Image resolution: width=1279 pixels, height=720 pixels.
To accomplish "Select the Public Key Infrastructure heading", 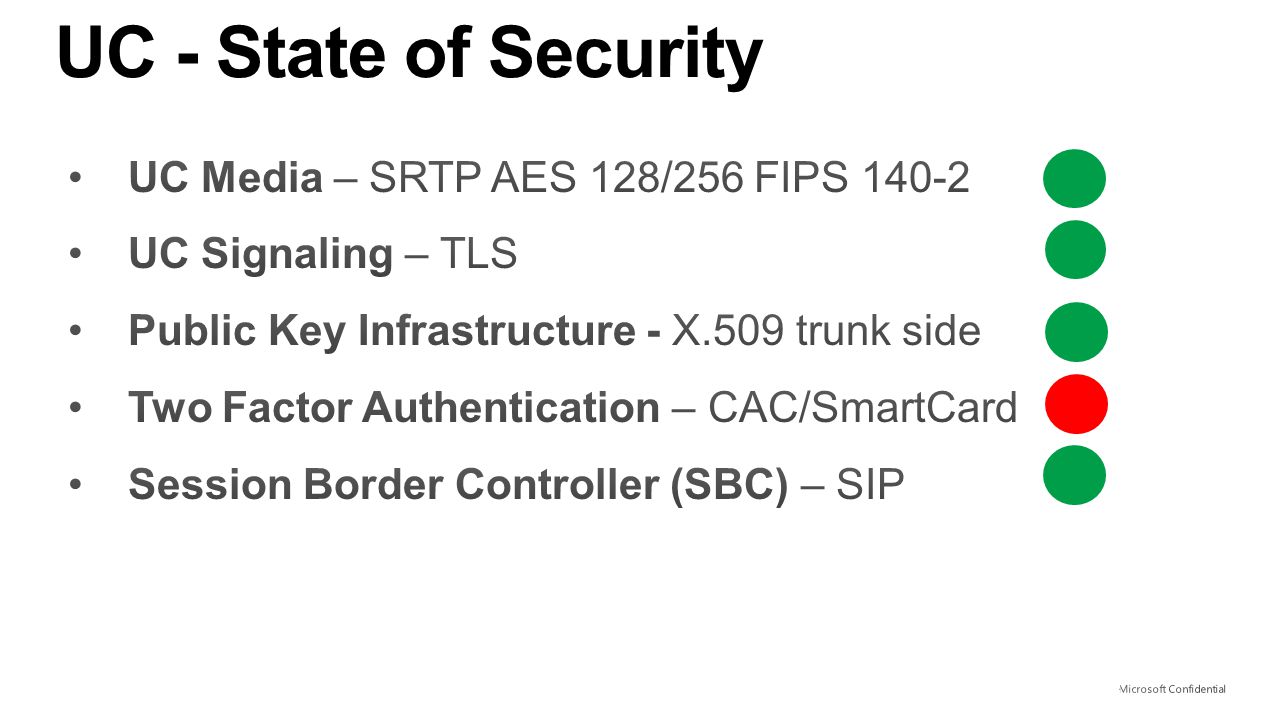I will point(385,331).
